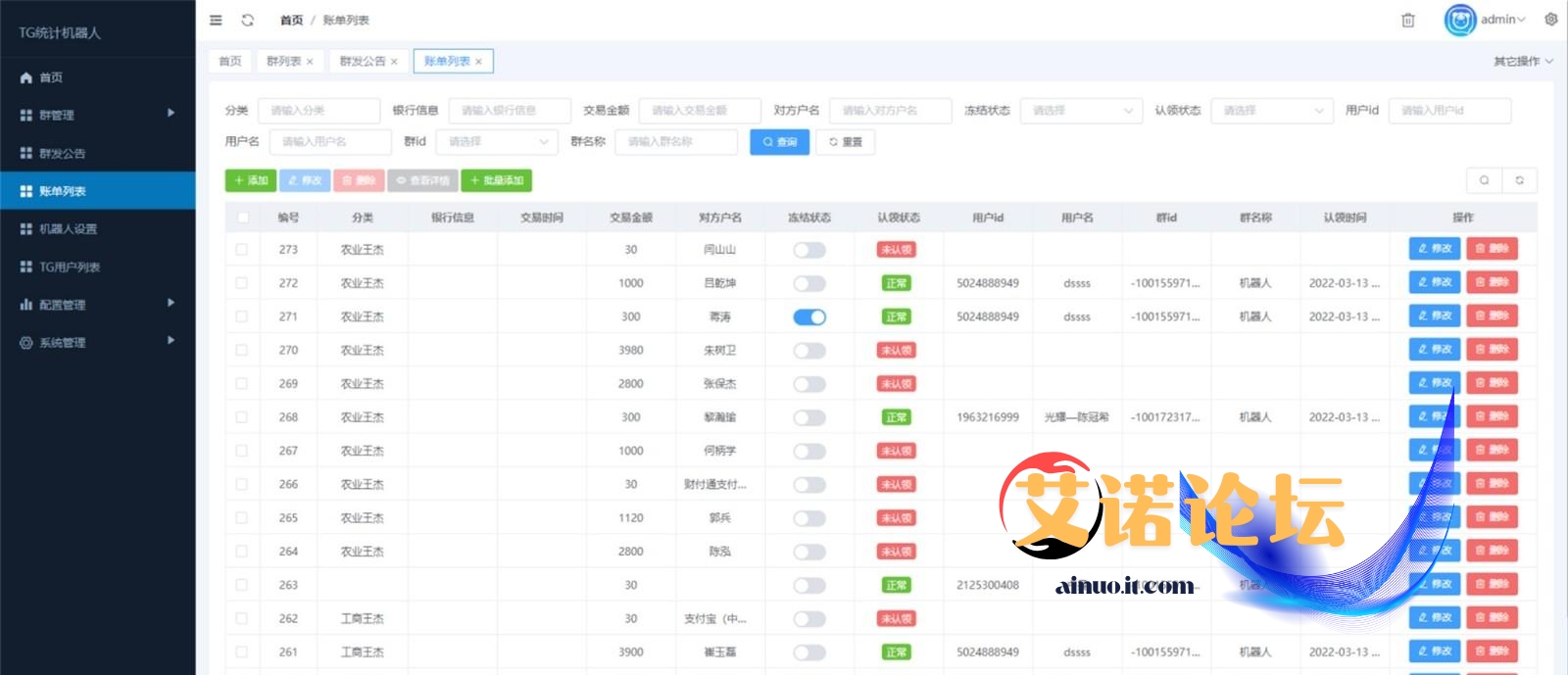
Task: Check the checkbox for row 272
Action: [242, 283]
